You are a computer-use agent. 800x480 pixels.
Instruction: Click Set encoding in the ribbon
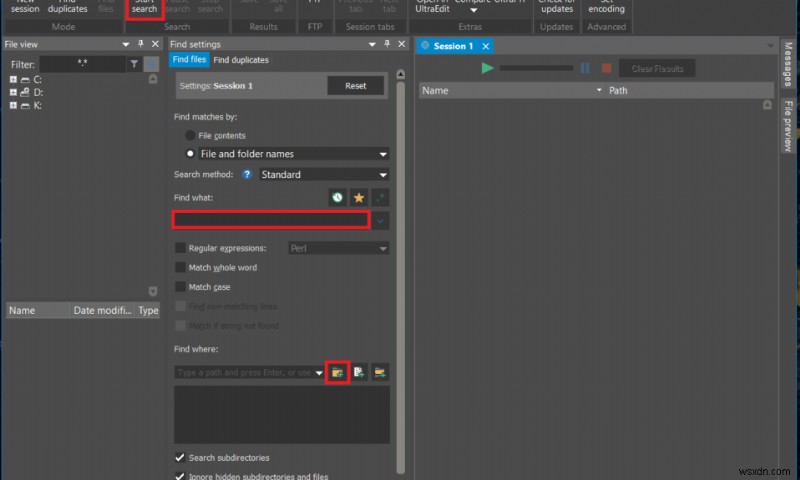tap(606, 7)
